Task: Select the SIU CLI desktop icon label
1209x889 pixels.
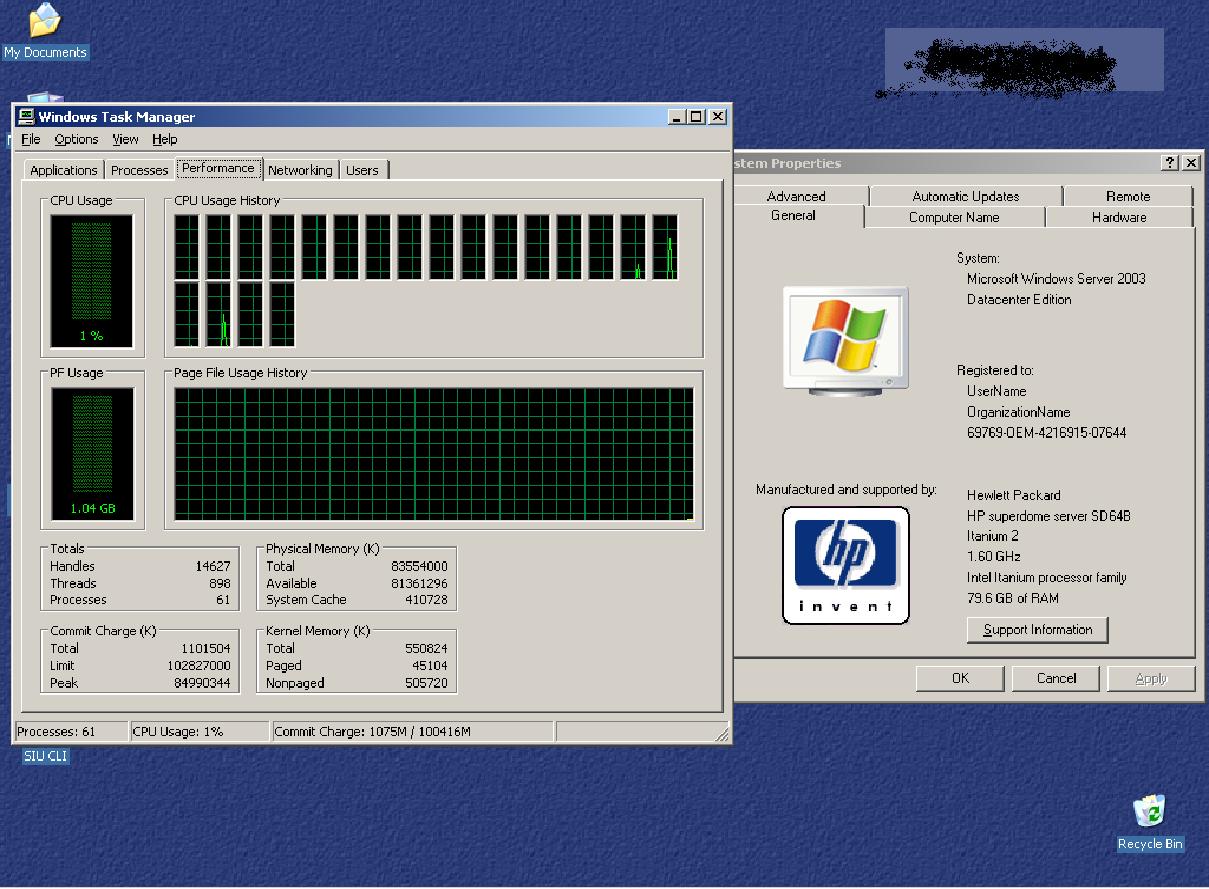Action: tap(46, 756)
